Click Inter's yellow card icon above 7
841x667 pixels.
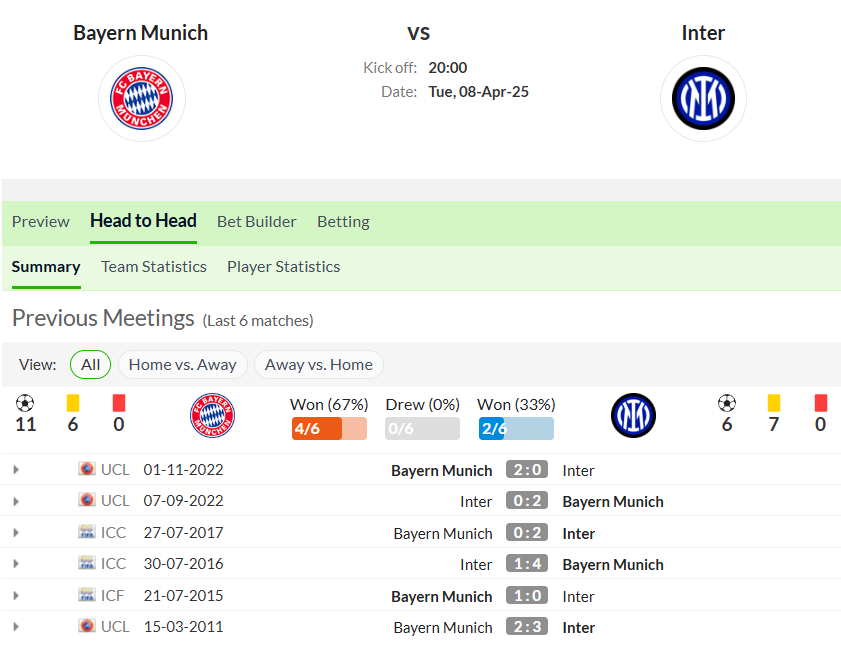[774, 403]
